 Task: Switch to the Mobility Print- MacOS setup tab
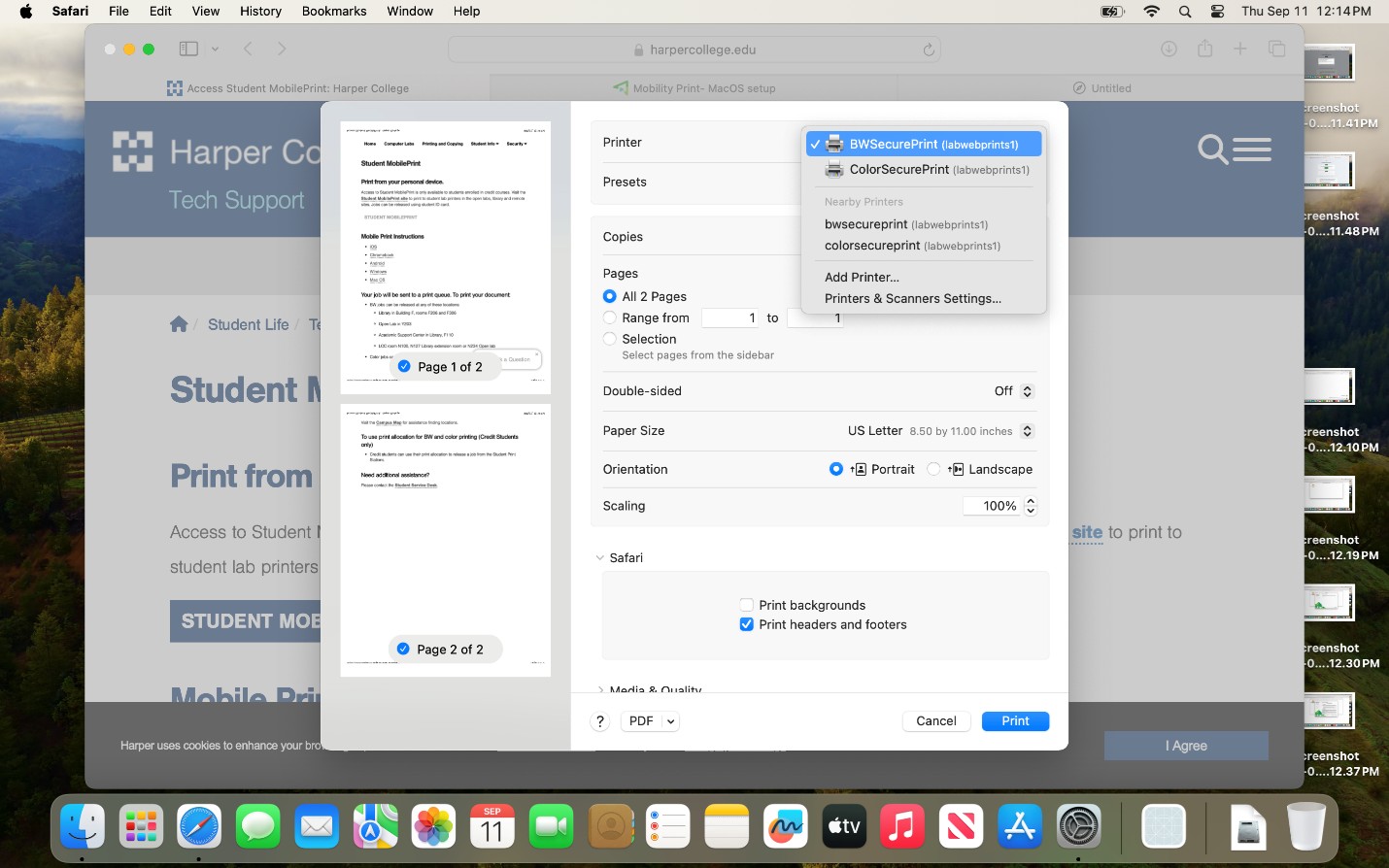click(x=695, y=87)
